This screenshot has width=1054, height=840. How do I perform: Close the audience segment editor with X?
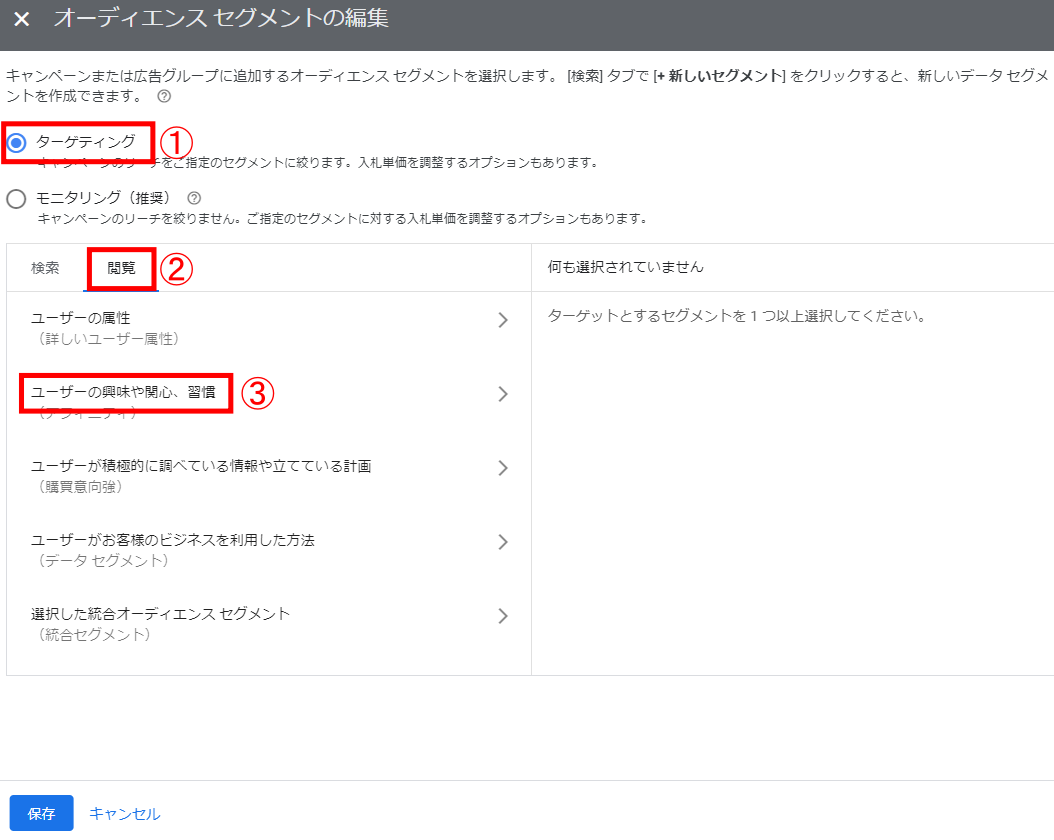[21, 19]
